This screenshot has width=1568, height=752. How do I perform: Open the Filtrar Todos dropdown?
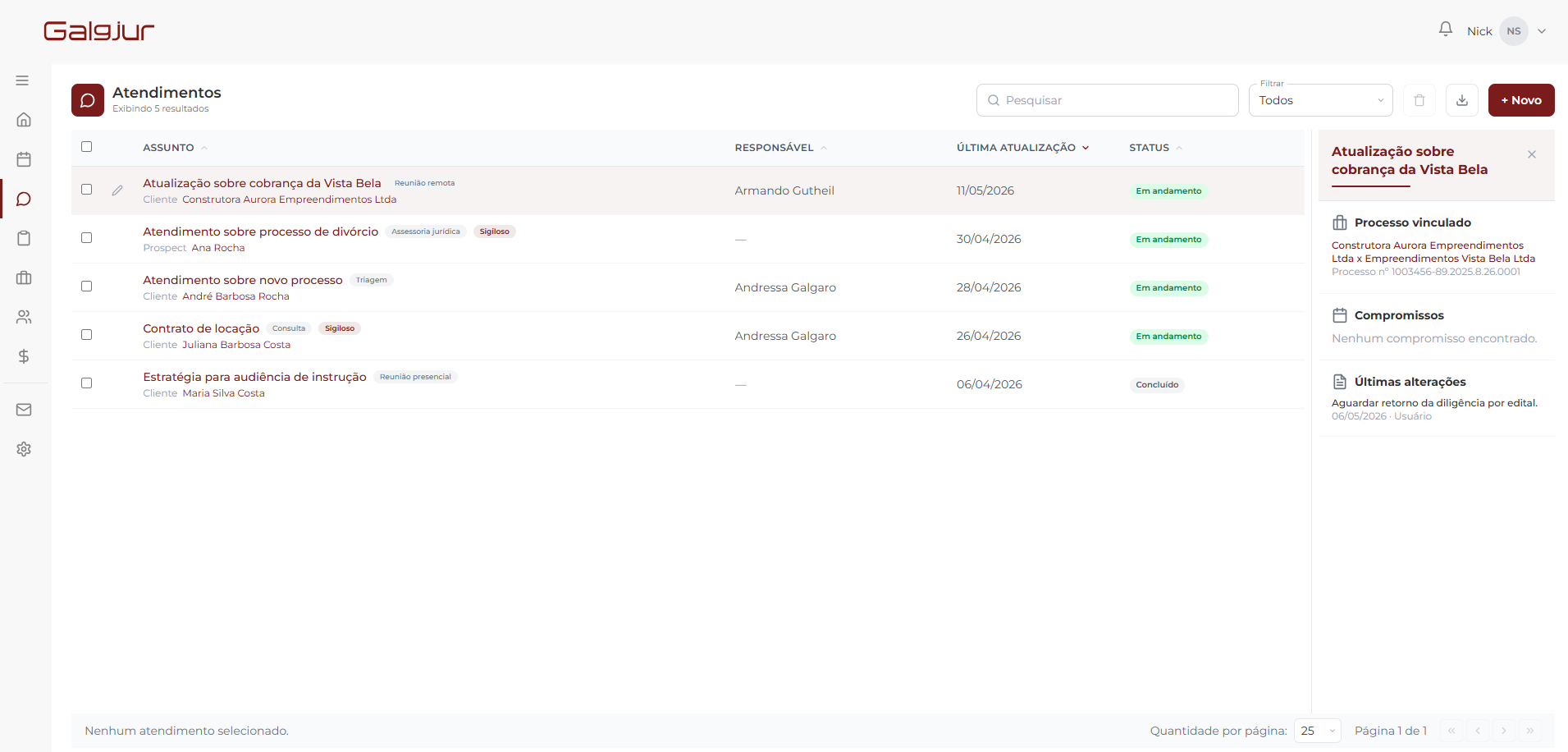(1321, 100)
